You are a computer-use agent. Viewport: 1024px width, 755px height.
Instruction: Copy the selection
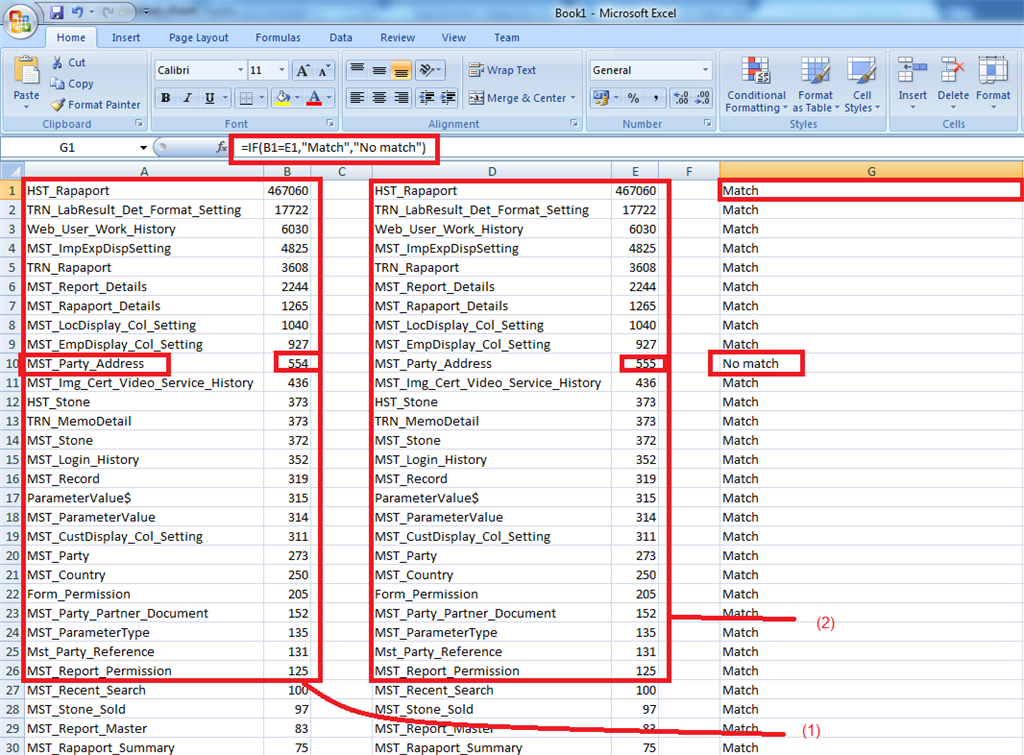(72, 84)
